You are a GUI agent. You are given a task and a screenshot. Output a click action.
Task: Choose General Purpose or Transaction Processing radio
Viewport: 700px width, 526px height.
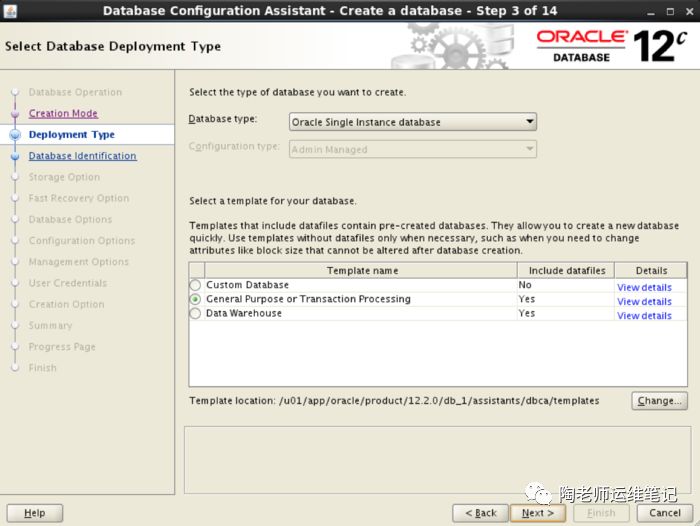tap(196, 299)
